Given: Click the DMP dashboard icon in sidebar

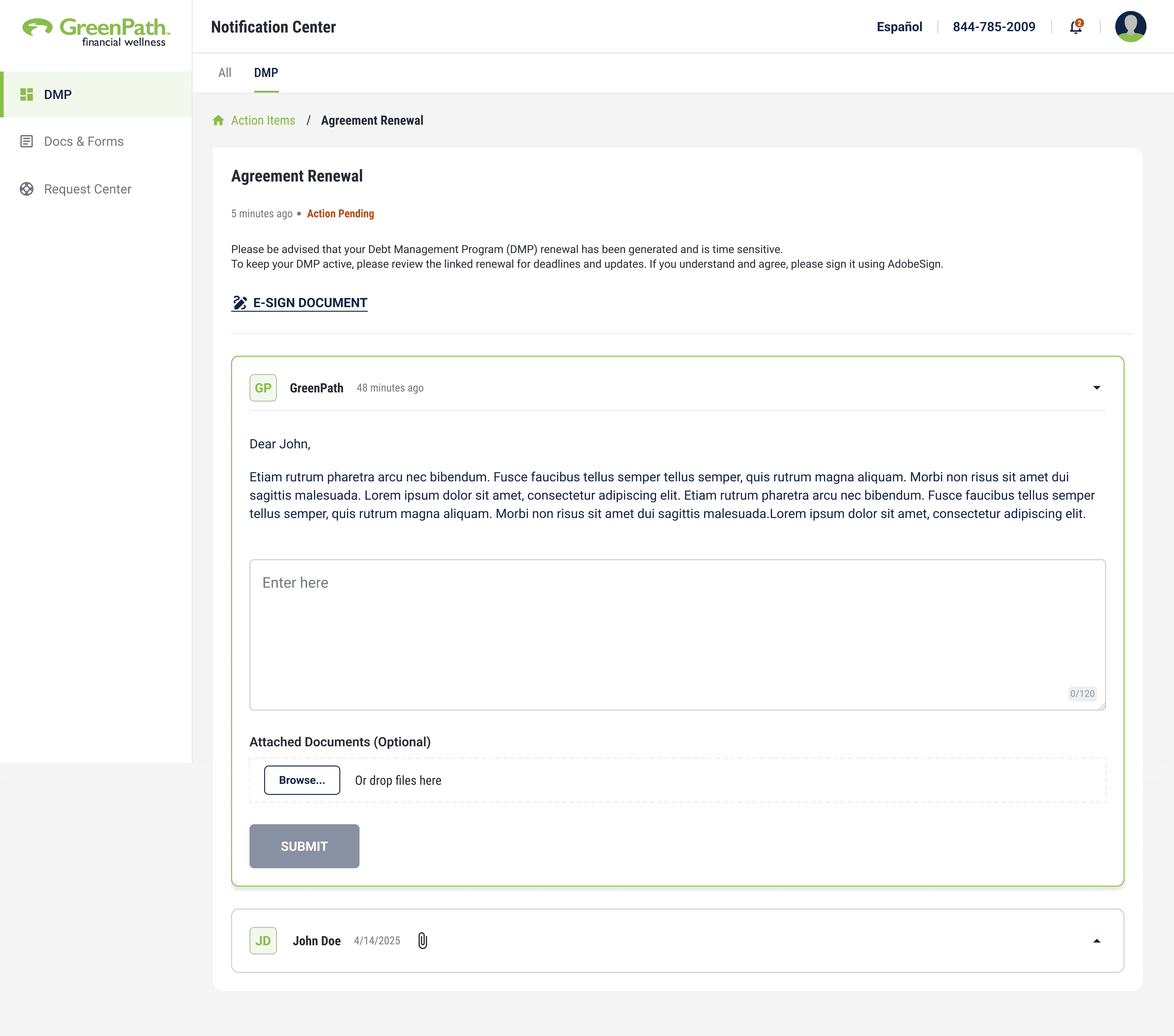Looking at the screenshot, I should coord(26,95).
